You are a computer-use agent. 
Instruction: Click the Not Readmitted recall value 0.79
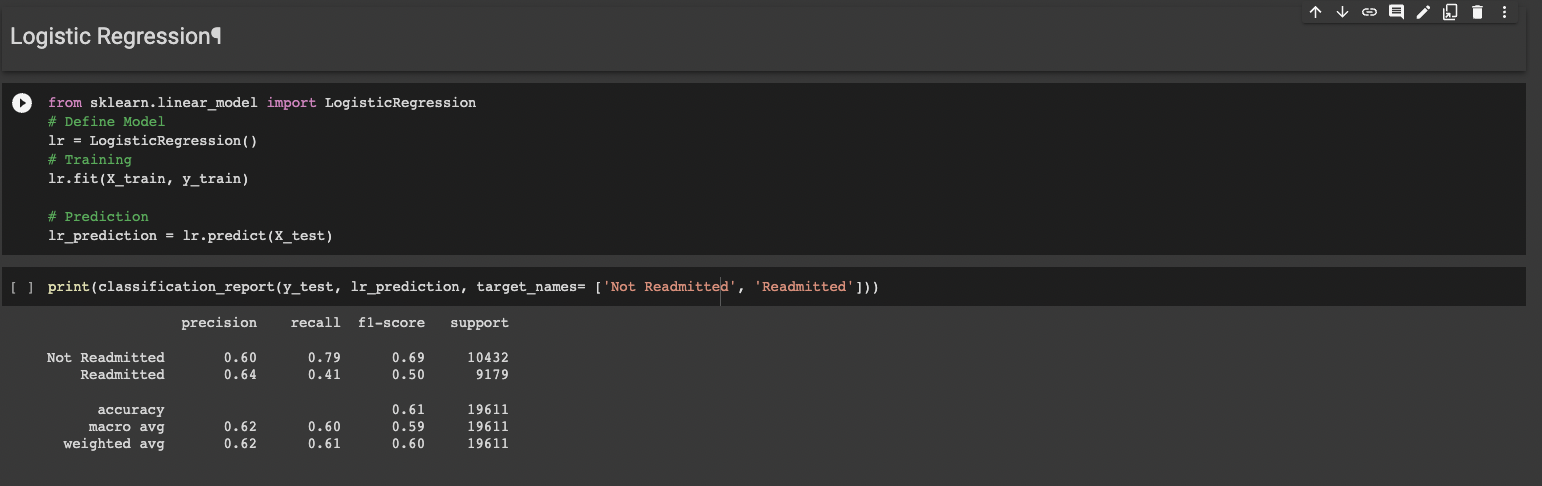(x=324, y=357)
